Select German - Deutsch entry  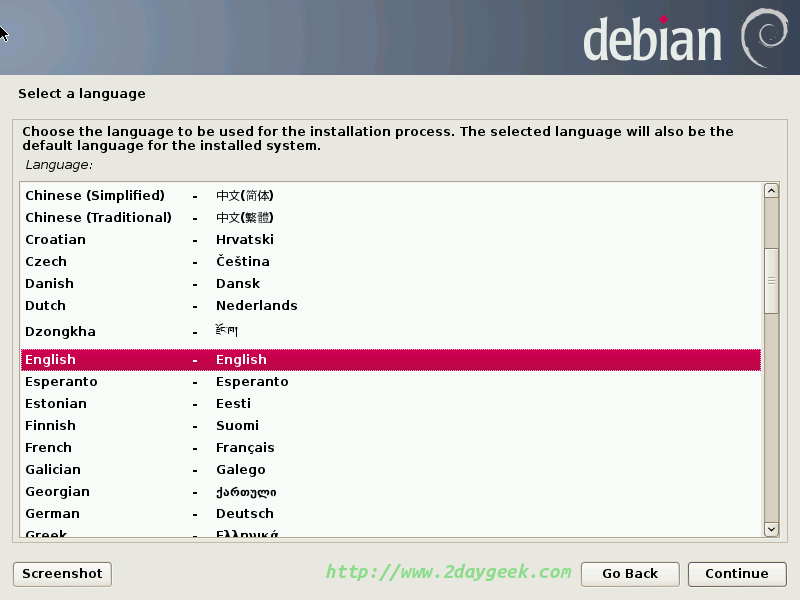pos(390,514)
